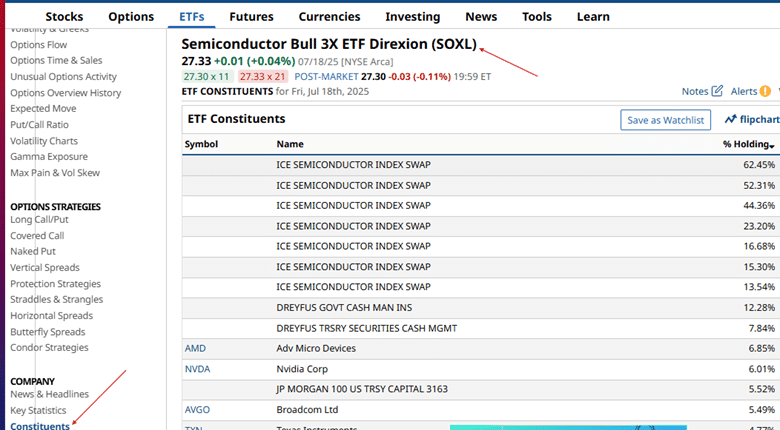Image resolution: width=780 pixels, height=430 pixels.
Task: Open the Options top menu tab
Action: 131,16
